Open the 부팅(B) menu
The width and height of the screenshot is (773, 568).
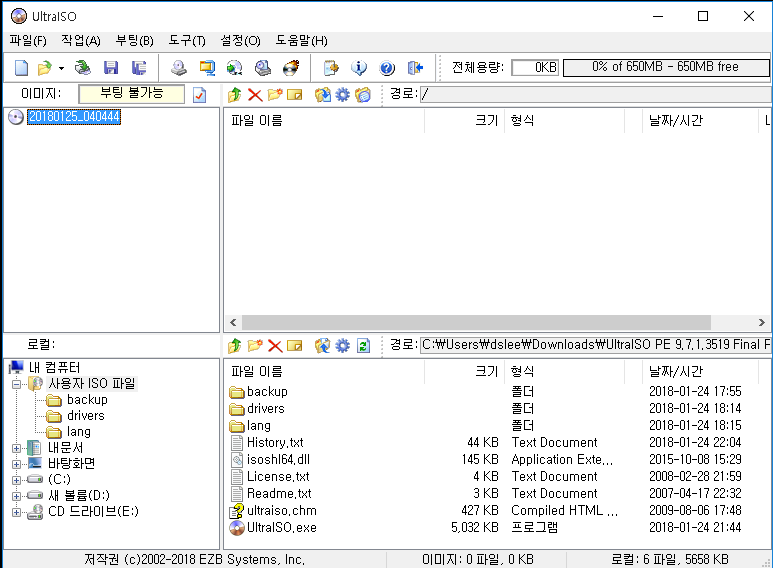(135, 40)
